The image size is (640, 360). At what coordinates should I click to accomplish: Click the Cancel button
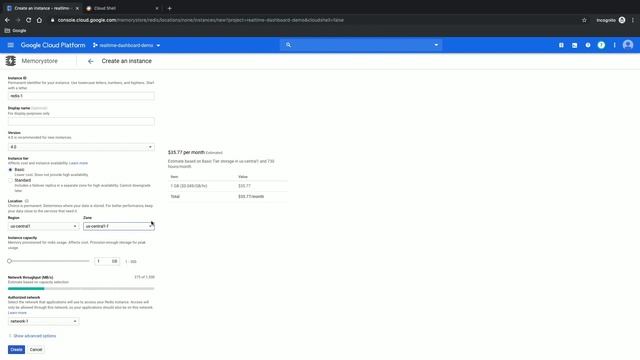point(36,349)
